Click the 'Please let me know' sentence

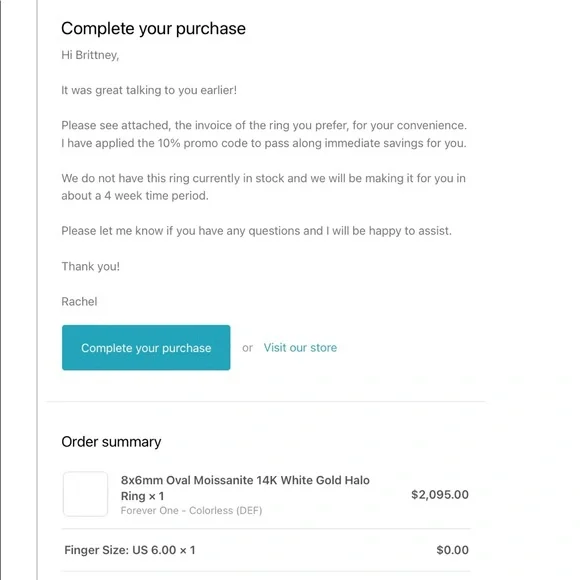[256, 231]
